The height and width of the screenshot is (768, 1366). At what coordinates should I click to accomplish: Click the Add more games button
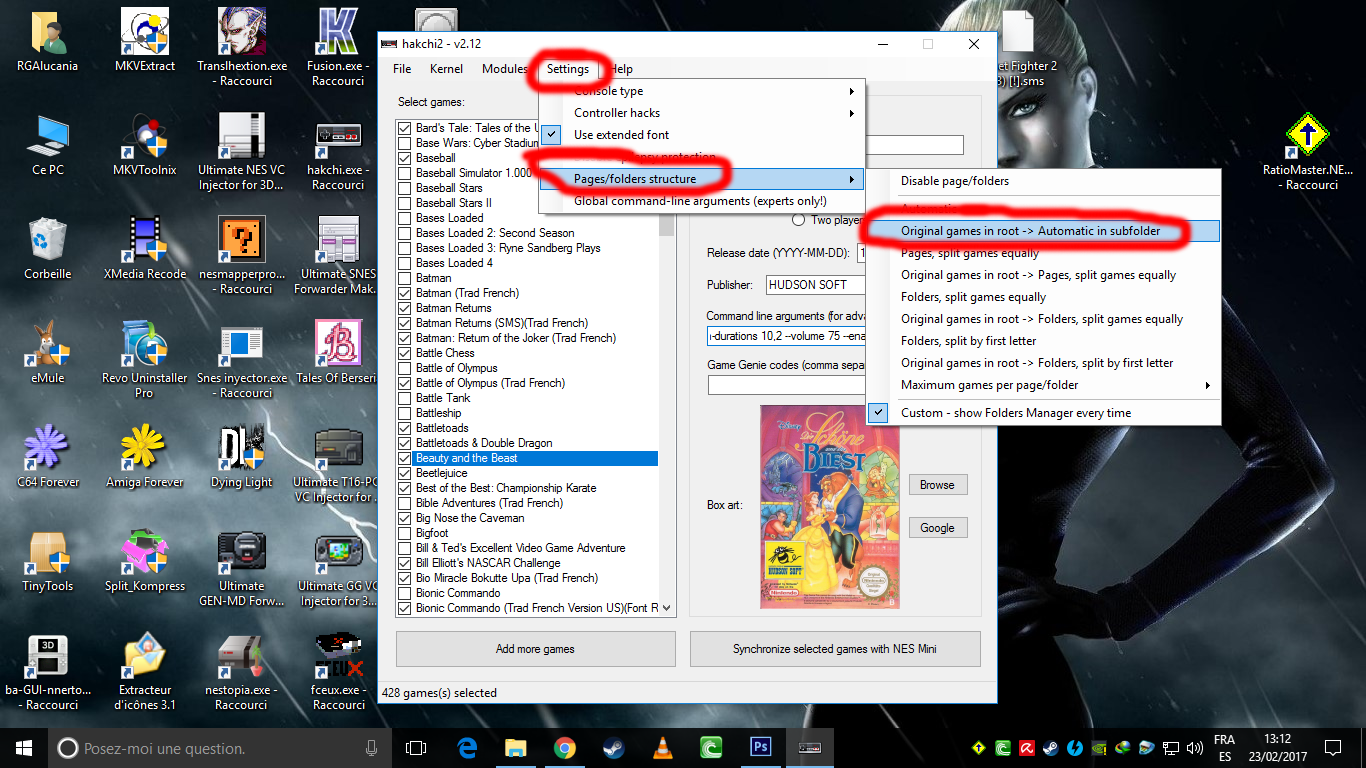coord(535,649)
